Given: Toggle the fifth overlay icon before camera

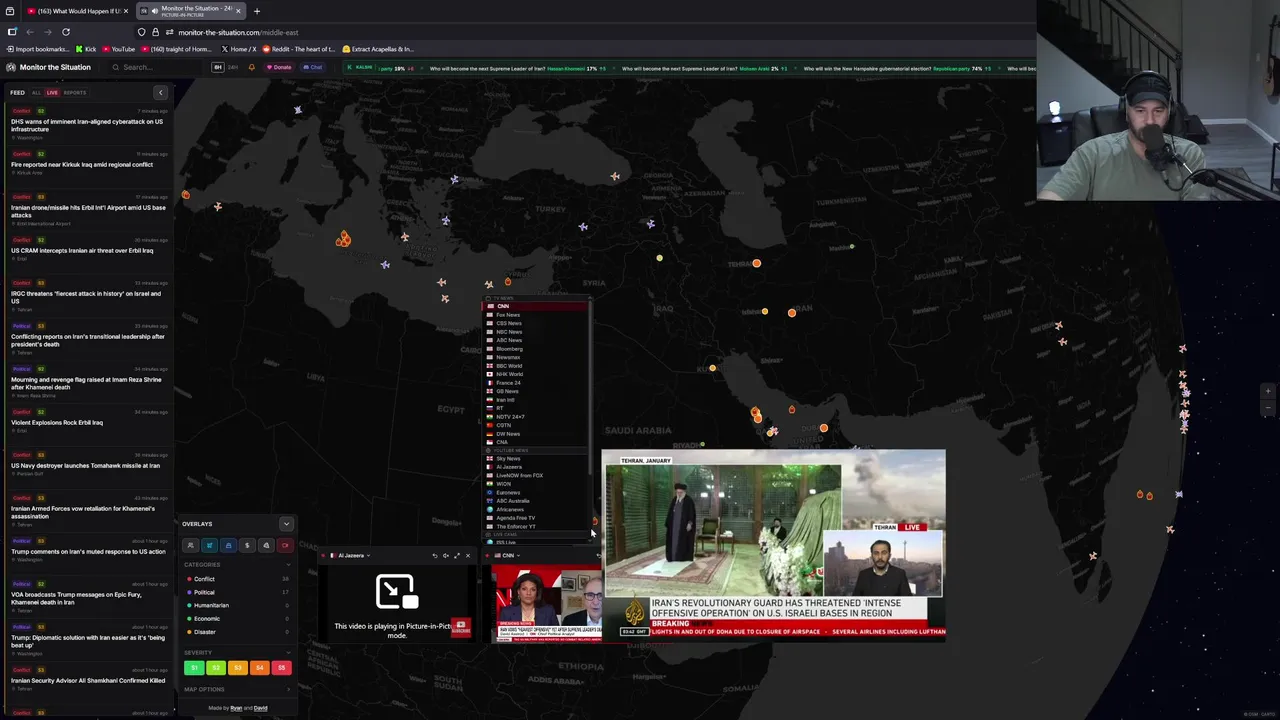Looking at the screenshot, I should [266, 545].
